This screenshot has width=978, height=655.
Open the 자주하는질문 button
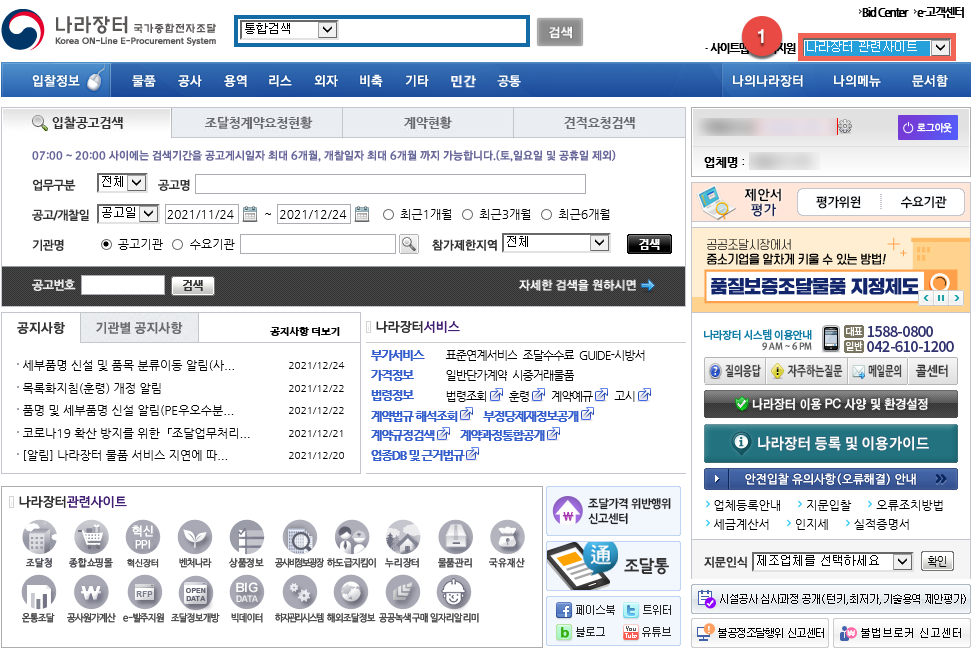(x=806, y=371)
